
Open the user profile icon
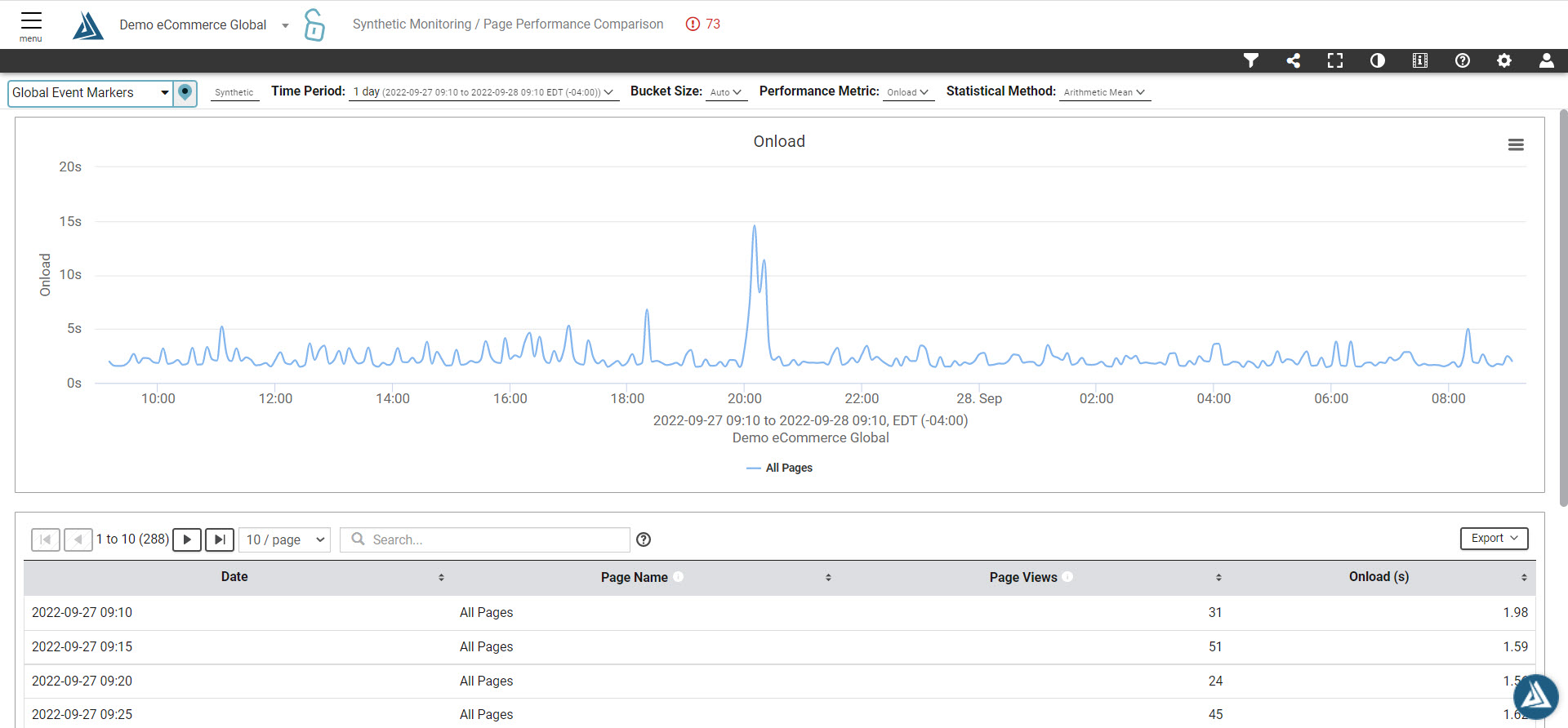click(x=1547, y=60)
